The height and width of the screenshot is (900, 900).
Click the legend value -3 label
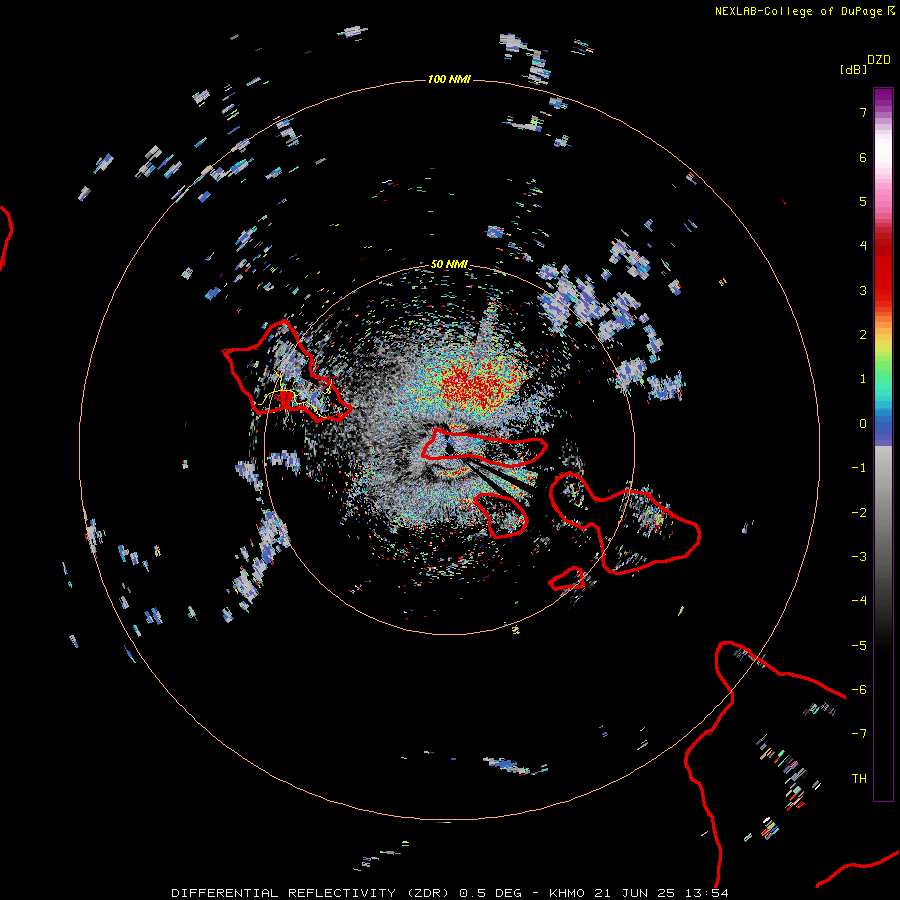click(859, 557)
